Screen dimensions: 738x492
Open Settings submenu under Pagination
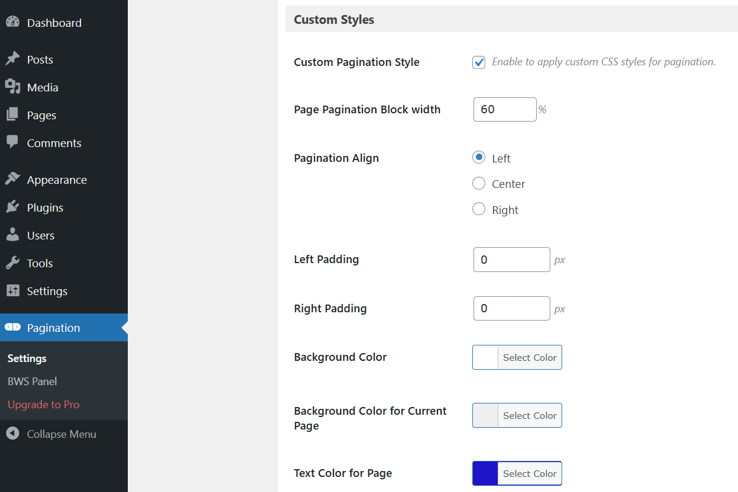[x=27, y=358]
